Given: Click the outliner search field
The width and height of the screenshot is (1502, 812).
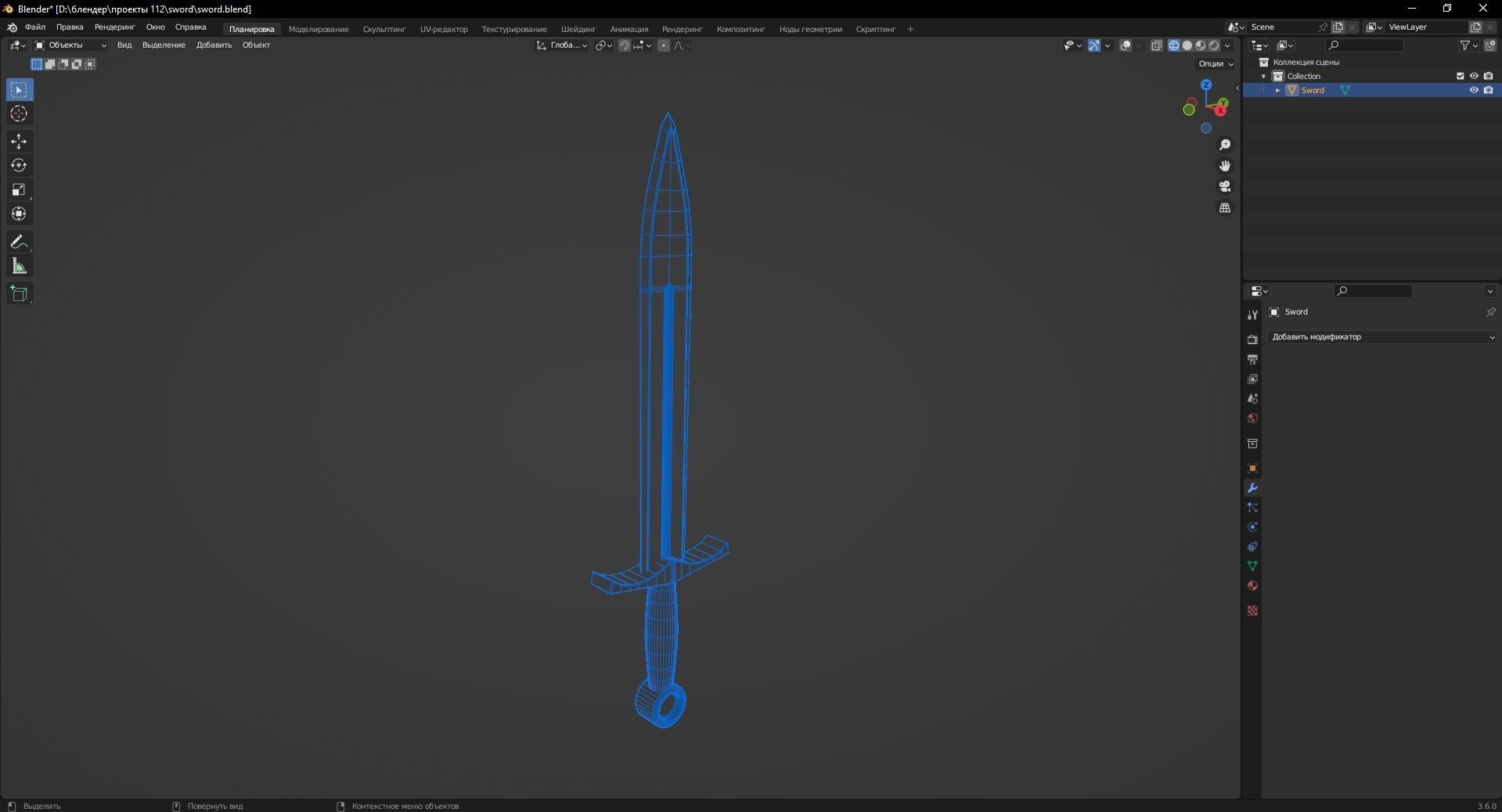Looking at the screenshot, I should tap(1365, 45).
